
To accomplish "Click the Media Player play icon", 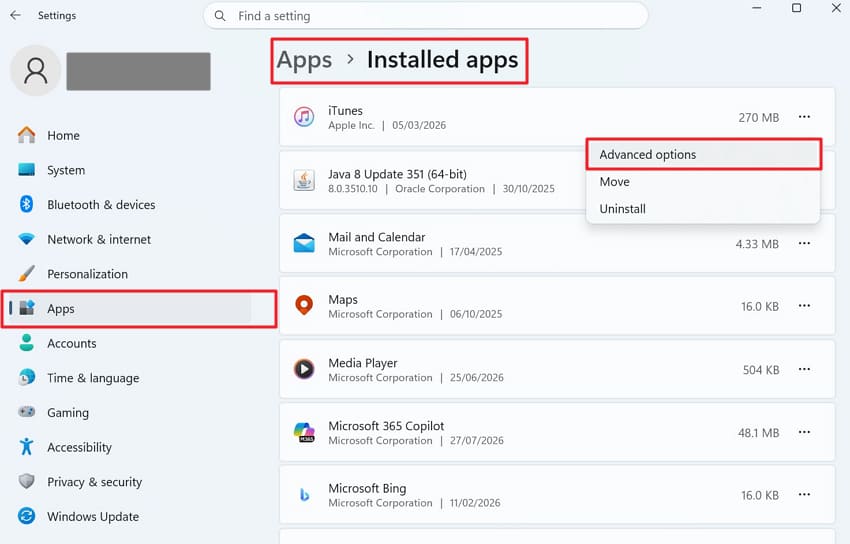I will pos(304,369).
